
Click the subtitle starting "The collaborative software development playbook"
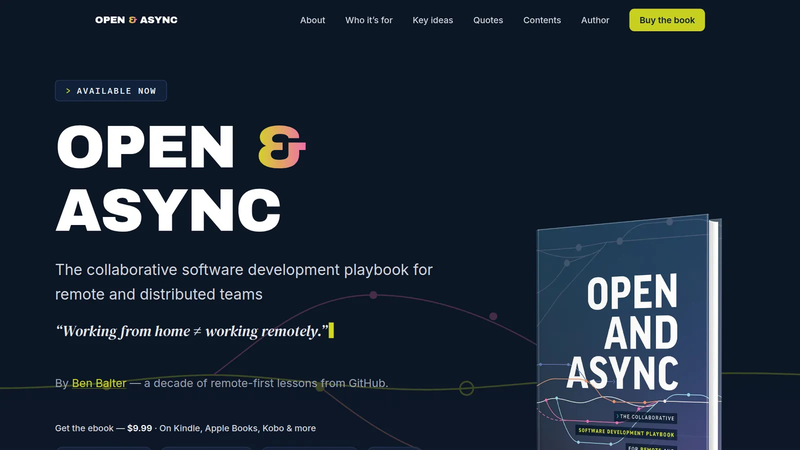244,282
